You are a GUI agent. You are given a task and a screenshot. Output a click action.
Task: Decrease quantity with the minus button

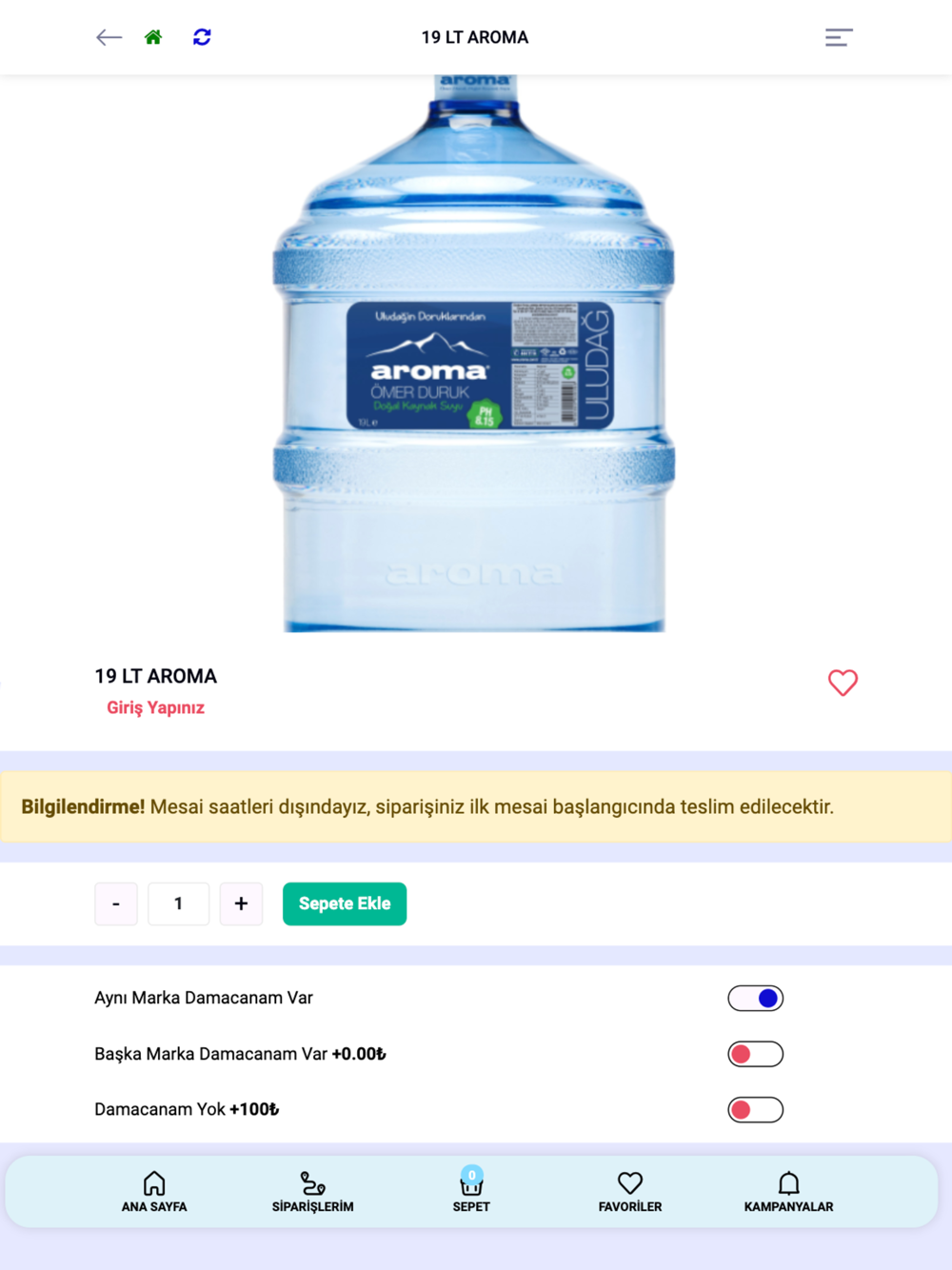click(116, 903)
